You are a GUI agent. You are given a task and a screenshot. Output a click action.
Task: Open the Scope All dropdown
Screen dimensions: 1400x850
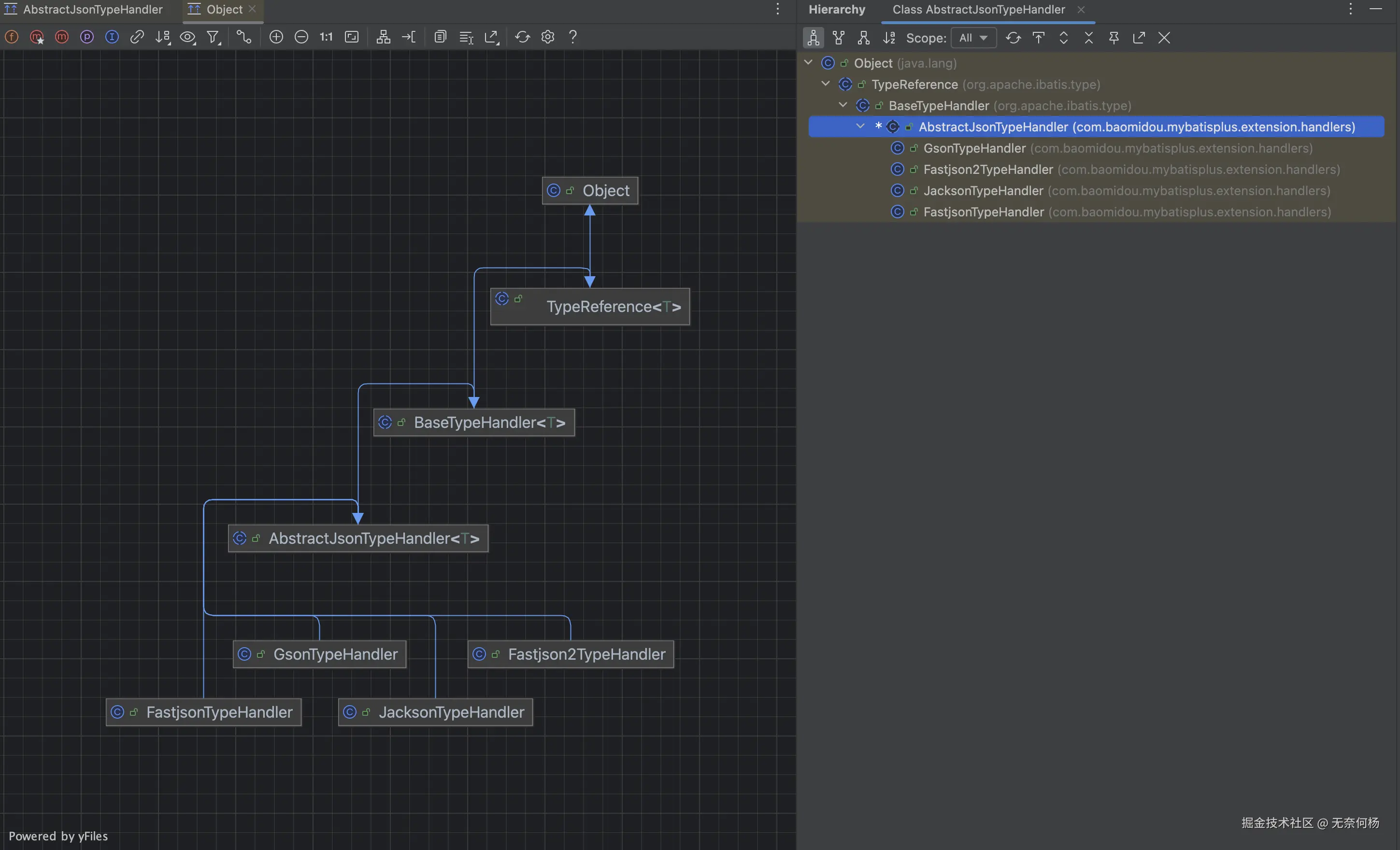coord(973,38)
